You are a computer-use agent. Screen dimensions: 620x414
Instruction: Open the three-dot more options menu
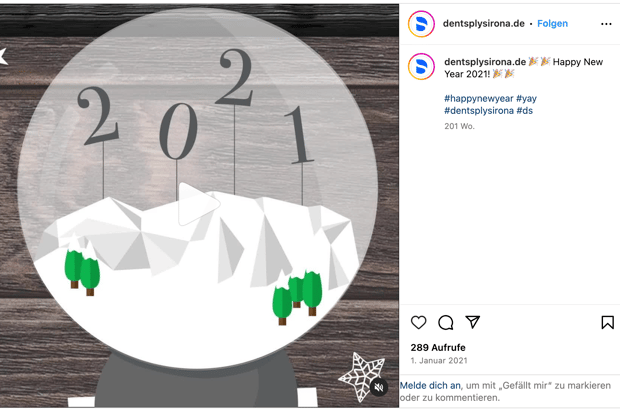click(x=606, y=24)
